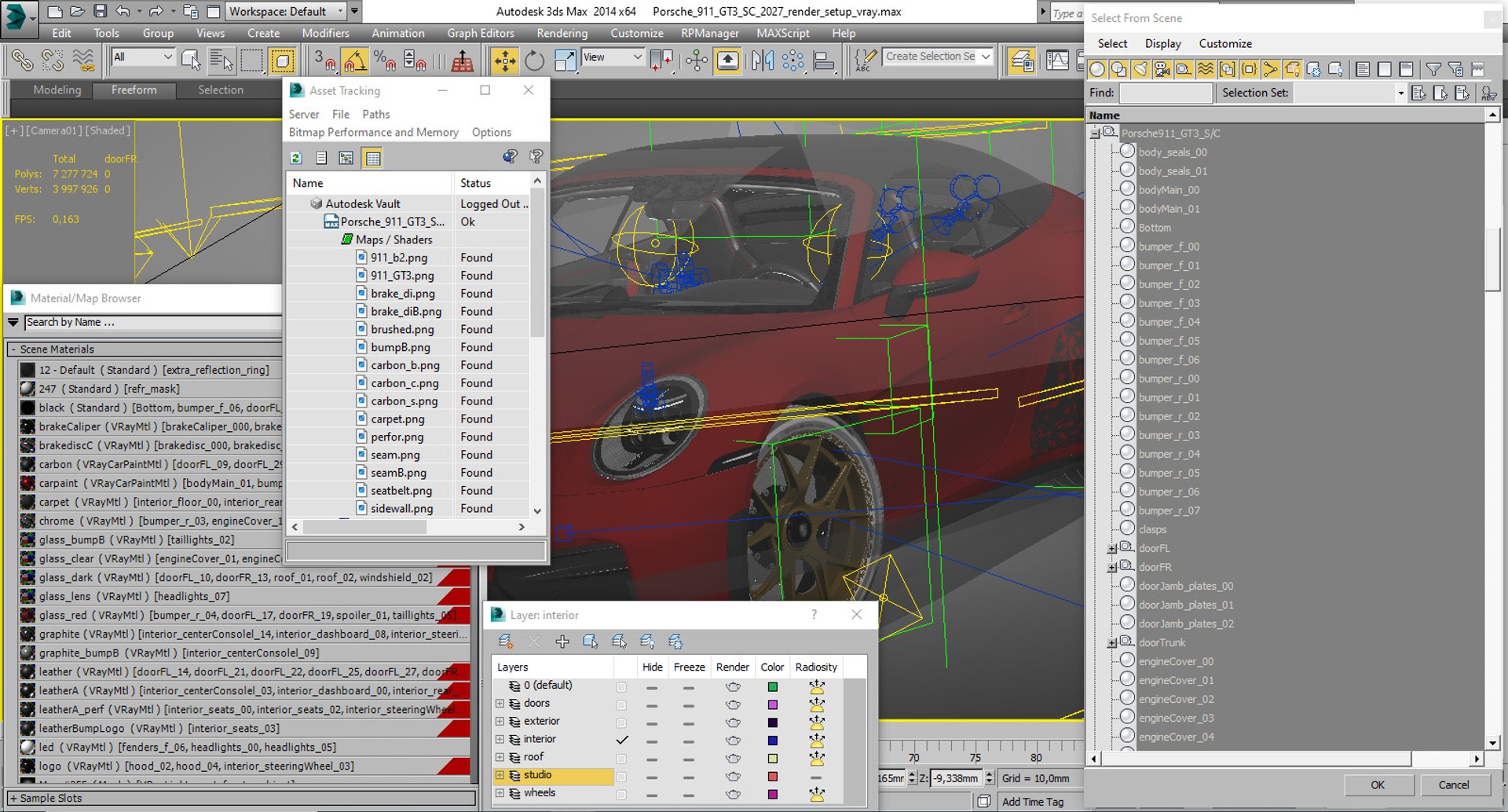Open the Modifiers menu
The image size is (1508, 812).
click(x=325, y=33)
